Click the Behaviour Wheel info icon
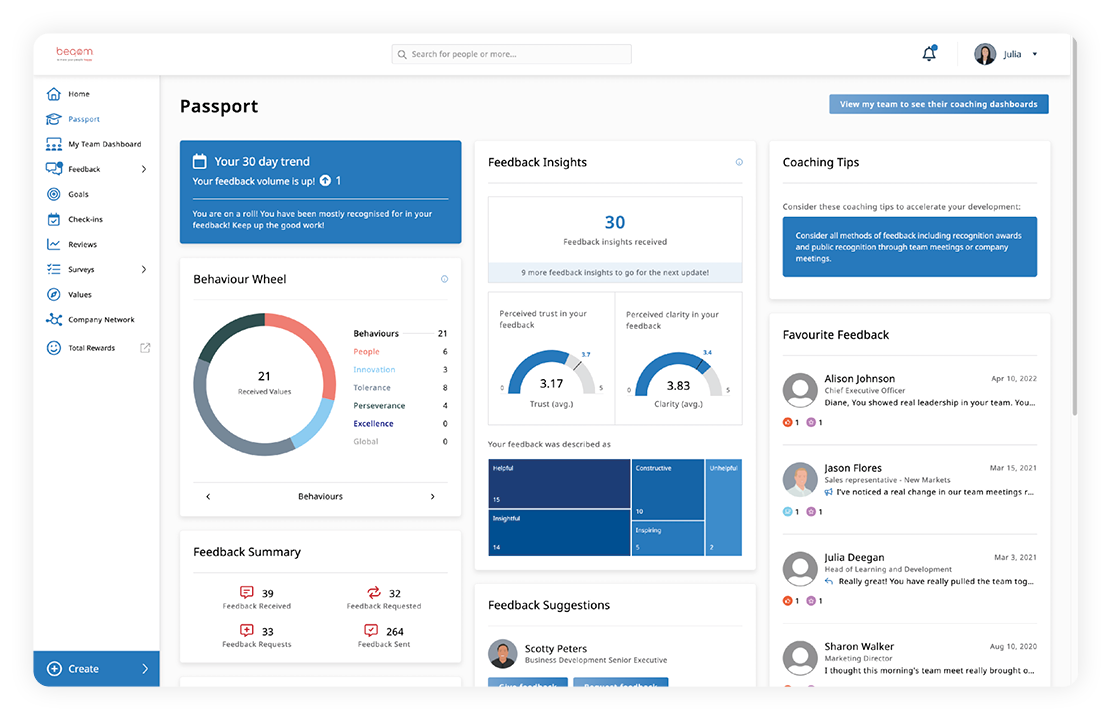Viewport: 1112px width, 720px height. click(x=445, y=279)
